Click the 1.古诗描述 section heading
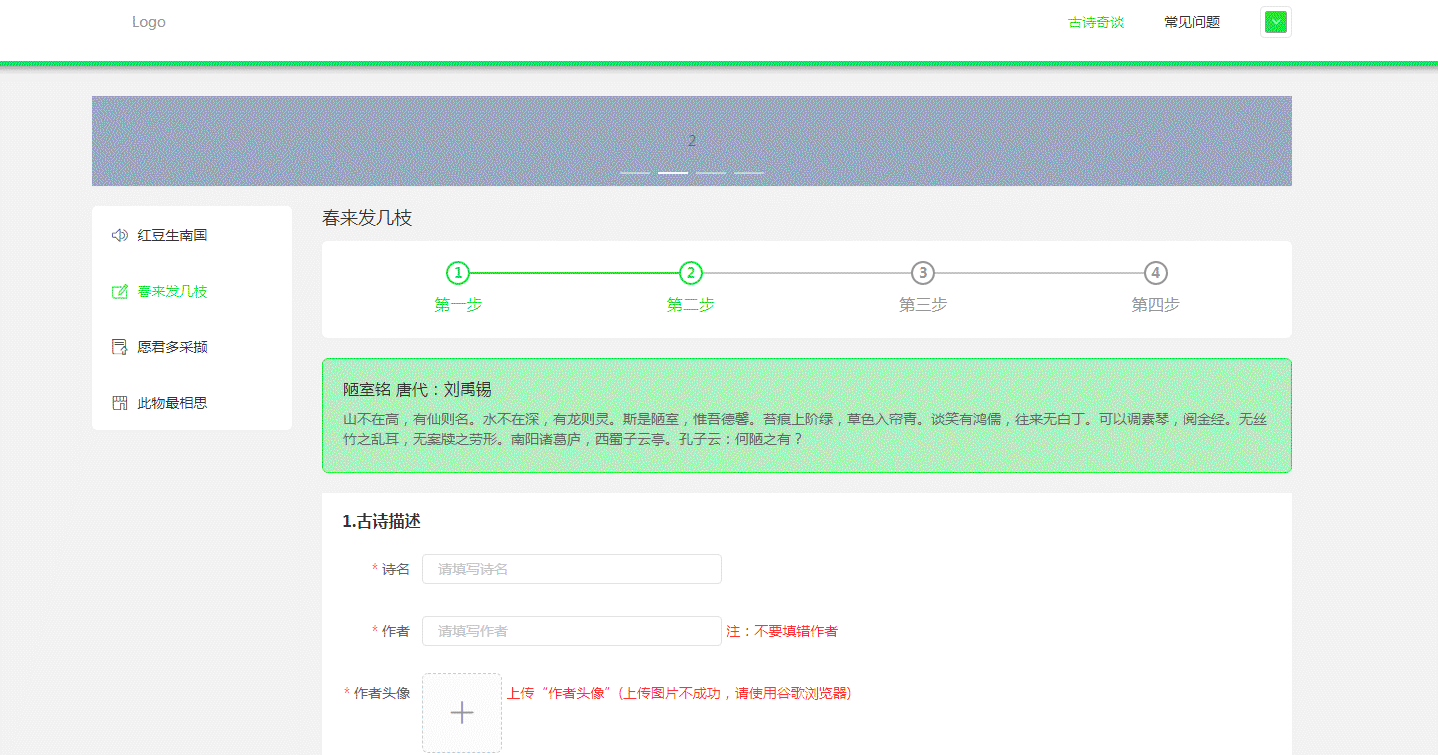Screen dimensions: 1438x755 [x=382, y=521]
